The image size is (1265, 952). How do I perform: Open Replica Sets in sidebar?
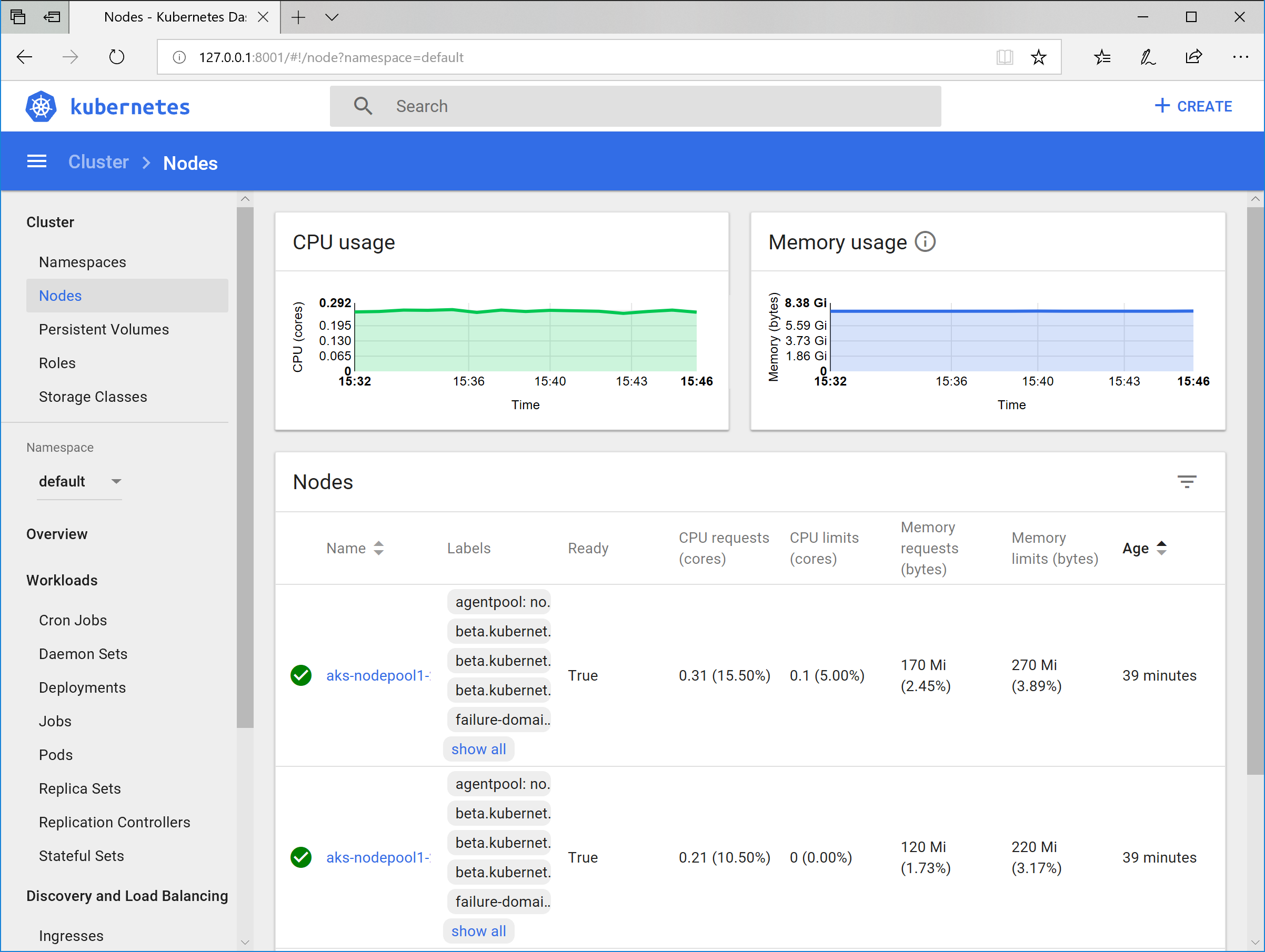[x=79, y=788]
